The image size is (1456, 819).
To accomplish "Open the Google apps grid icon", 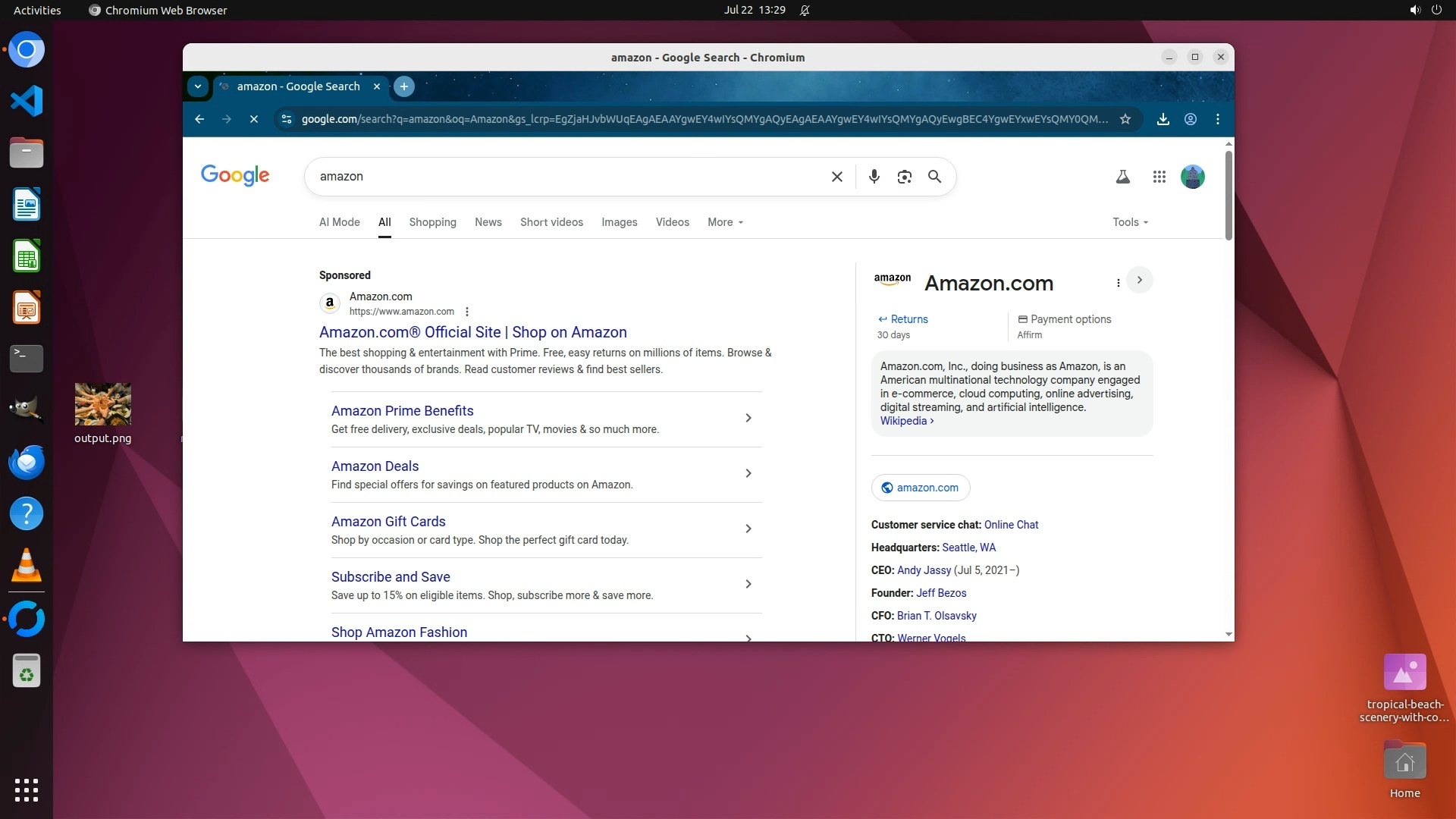I will coord(1159,177).
